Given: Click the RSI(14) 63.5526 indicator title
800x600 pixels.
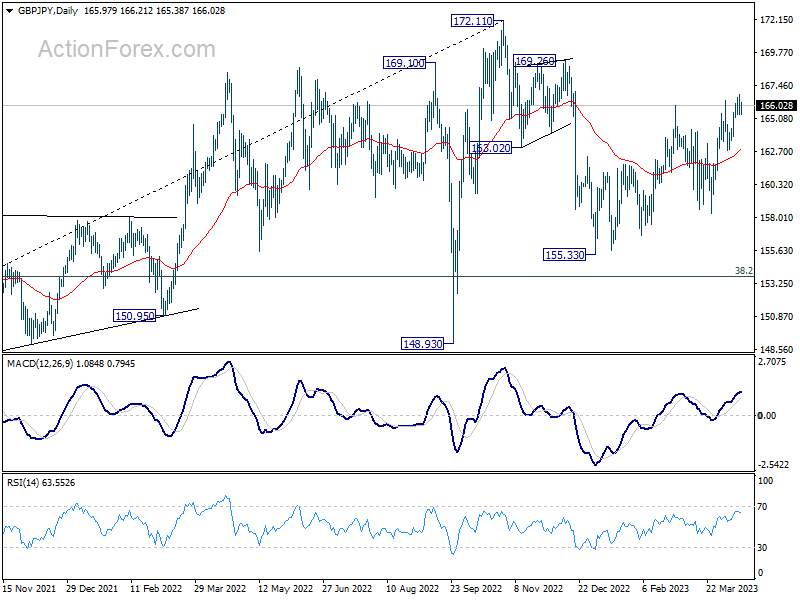Looking at the screenshot, I should [41, 483].
